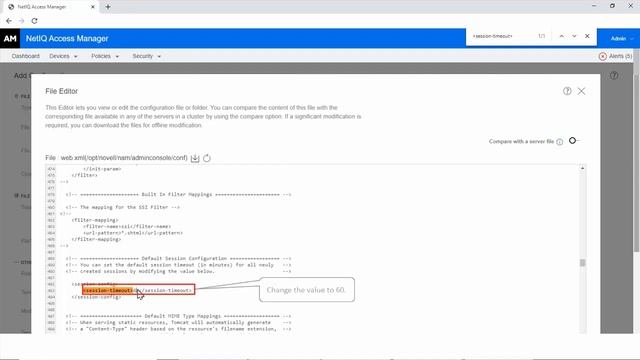Open the Dashboard menu item
640x360 pixels.
26,56
